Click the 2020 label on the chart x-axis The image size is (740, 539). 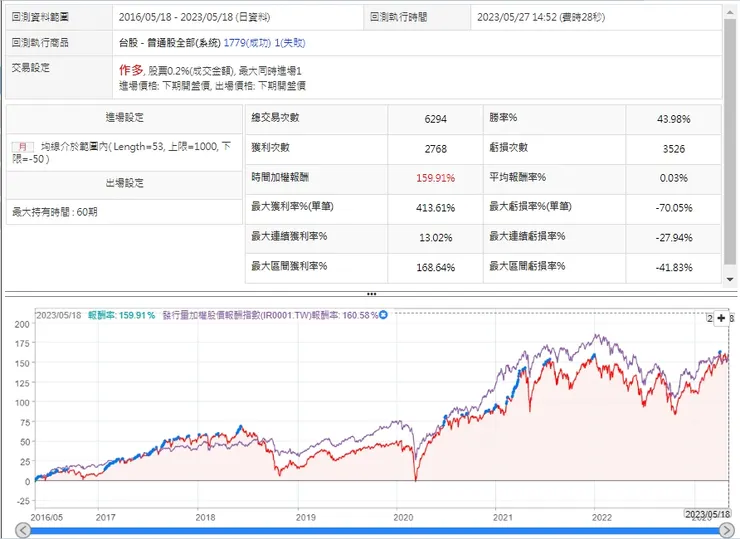coord(403,517)
